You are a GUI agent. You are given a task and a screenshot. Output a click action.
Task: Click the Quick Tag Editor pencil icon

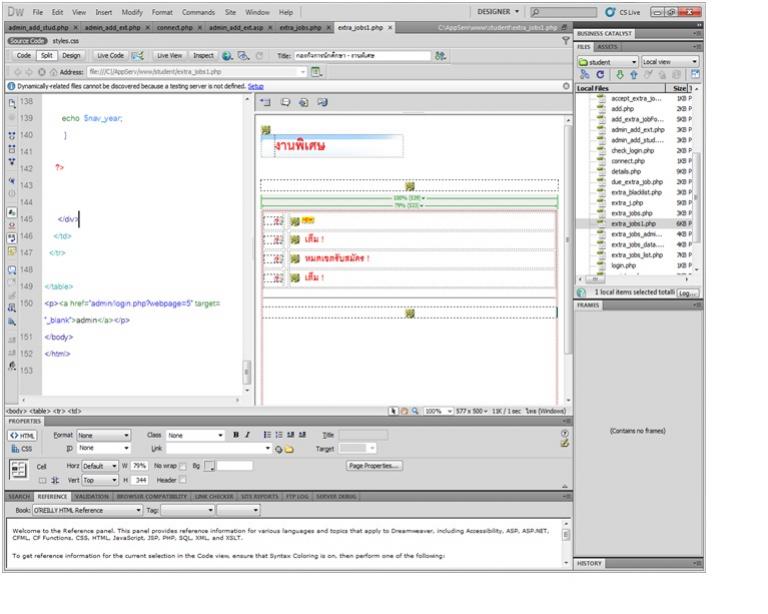click(565, 443)
